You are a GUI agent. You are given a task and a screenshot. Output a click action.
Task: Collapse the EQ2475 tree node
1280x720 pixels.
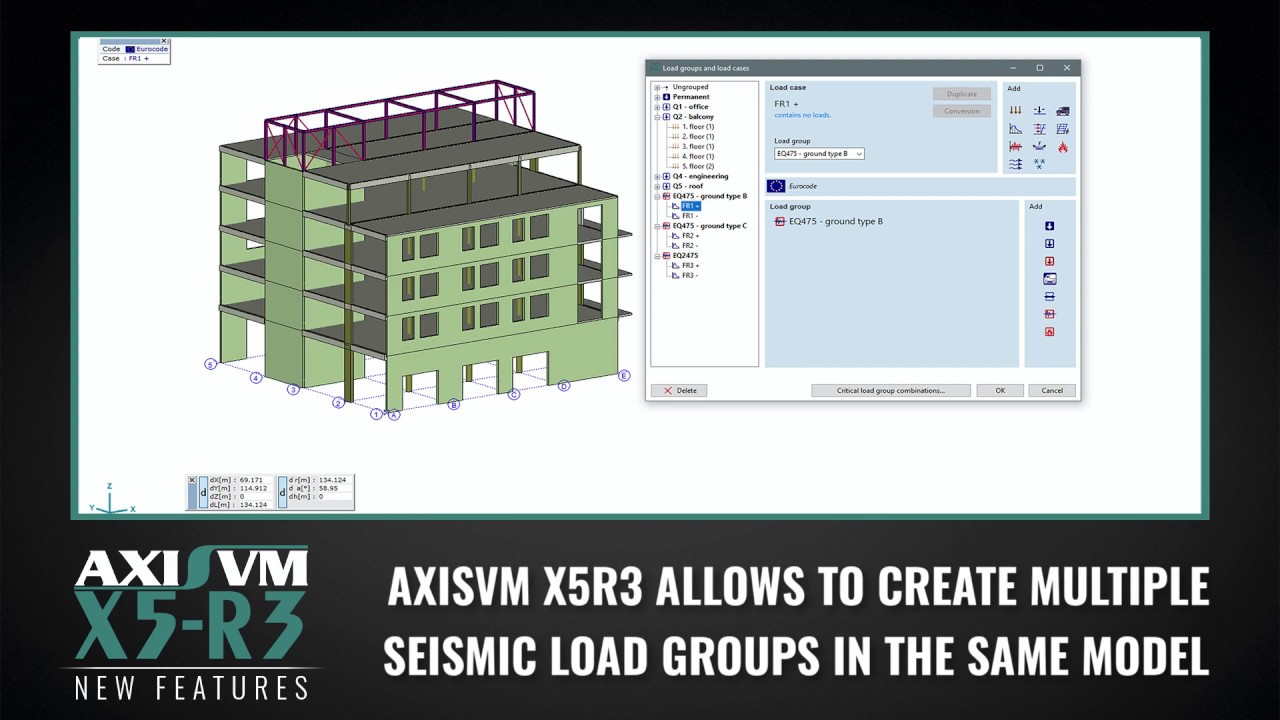[657, 256]
